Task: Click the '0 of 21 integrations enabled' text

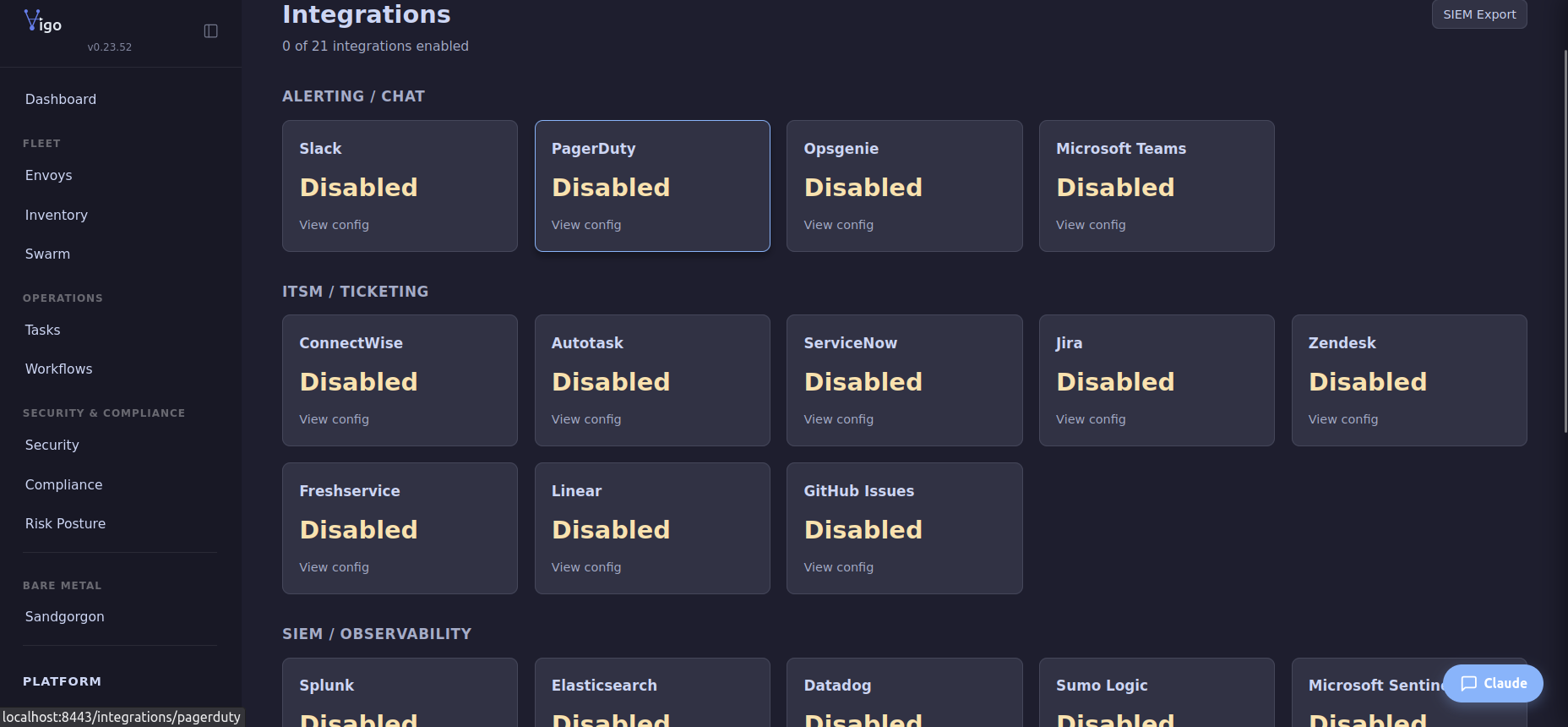Action: pos(375,46)
